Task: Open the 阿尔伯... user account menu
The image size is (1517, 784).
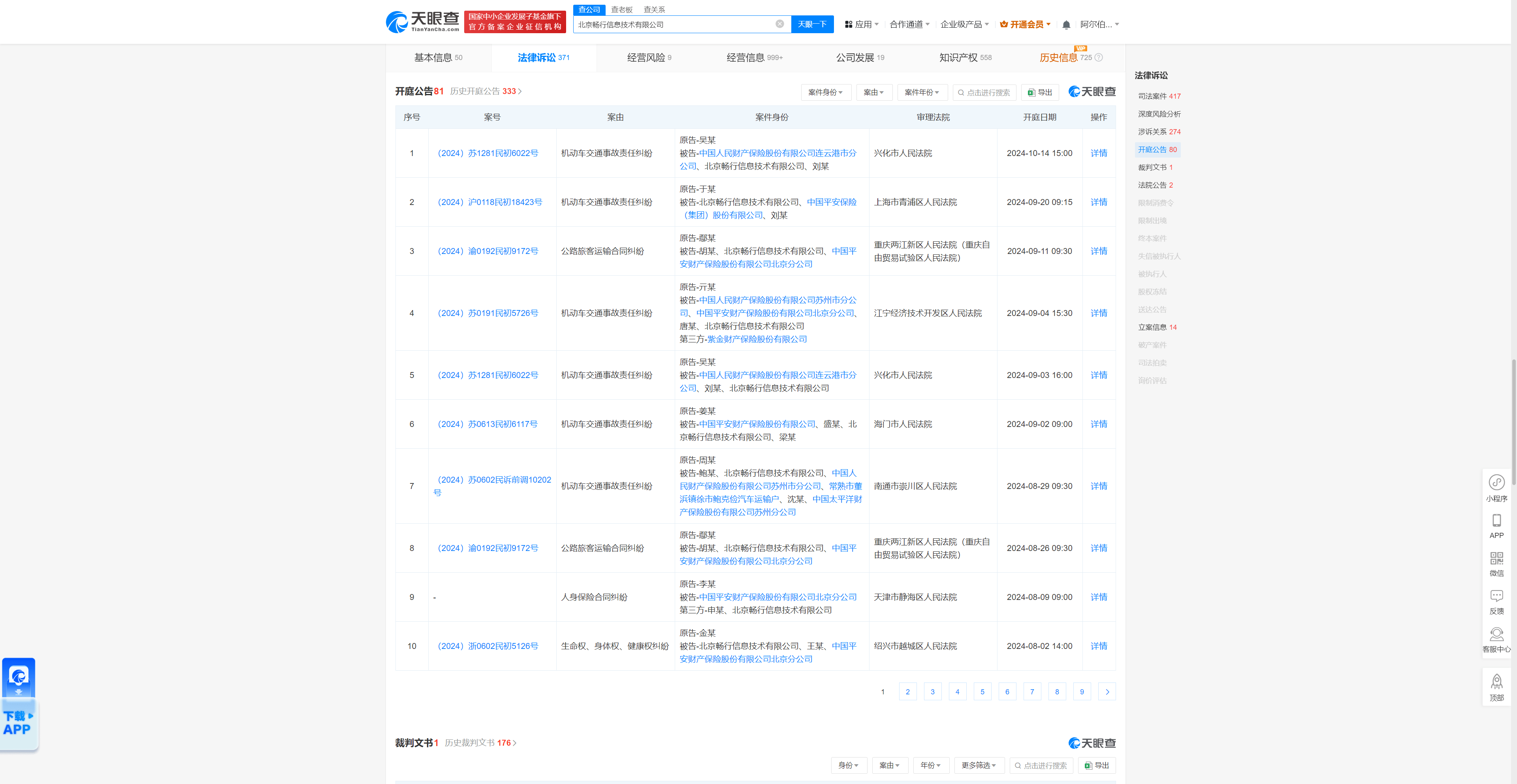Action: coord(1099,24)
